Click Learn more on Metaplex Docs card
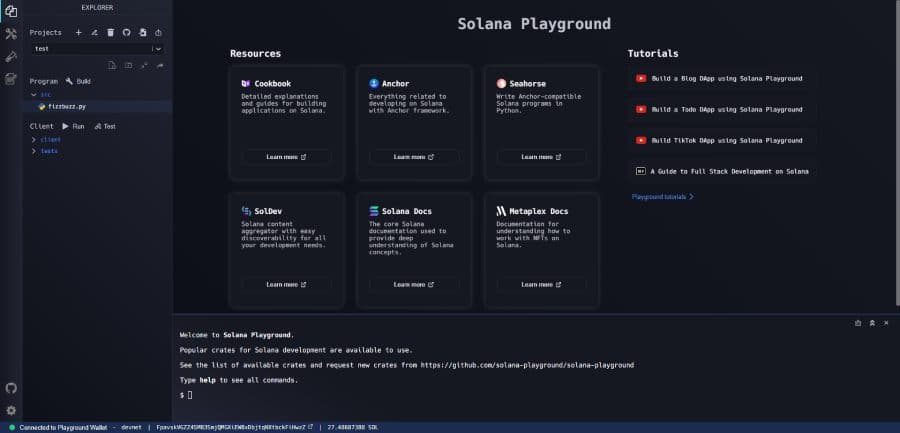 click(541, 284)
